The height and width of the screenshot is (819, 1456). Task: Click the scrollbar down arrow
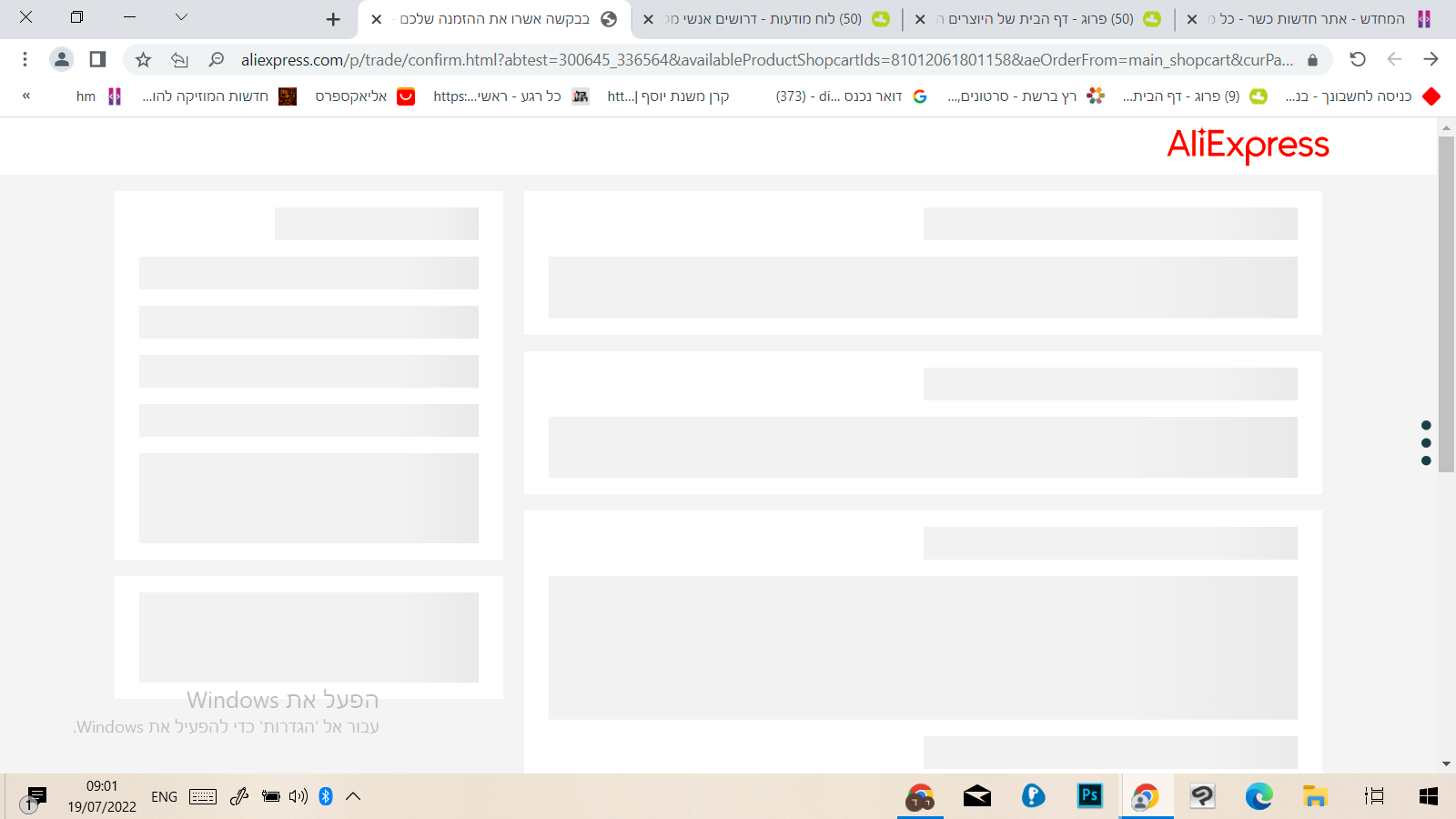(x=1446, y=764)
